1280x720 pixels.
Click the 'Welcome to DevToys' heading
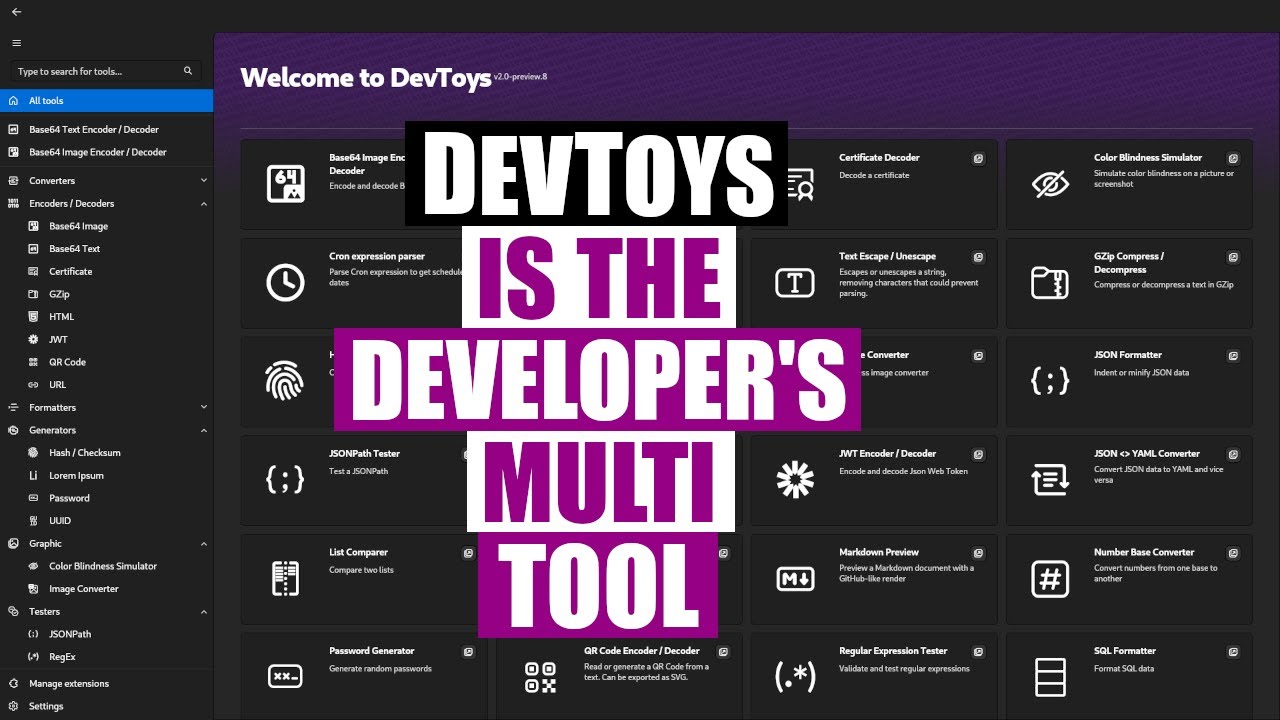366,77
